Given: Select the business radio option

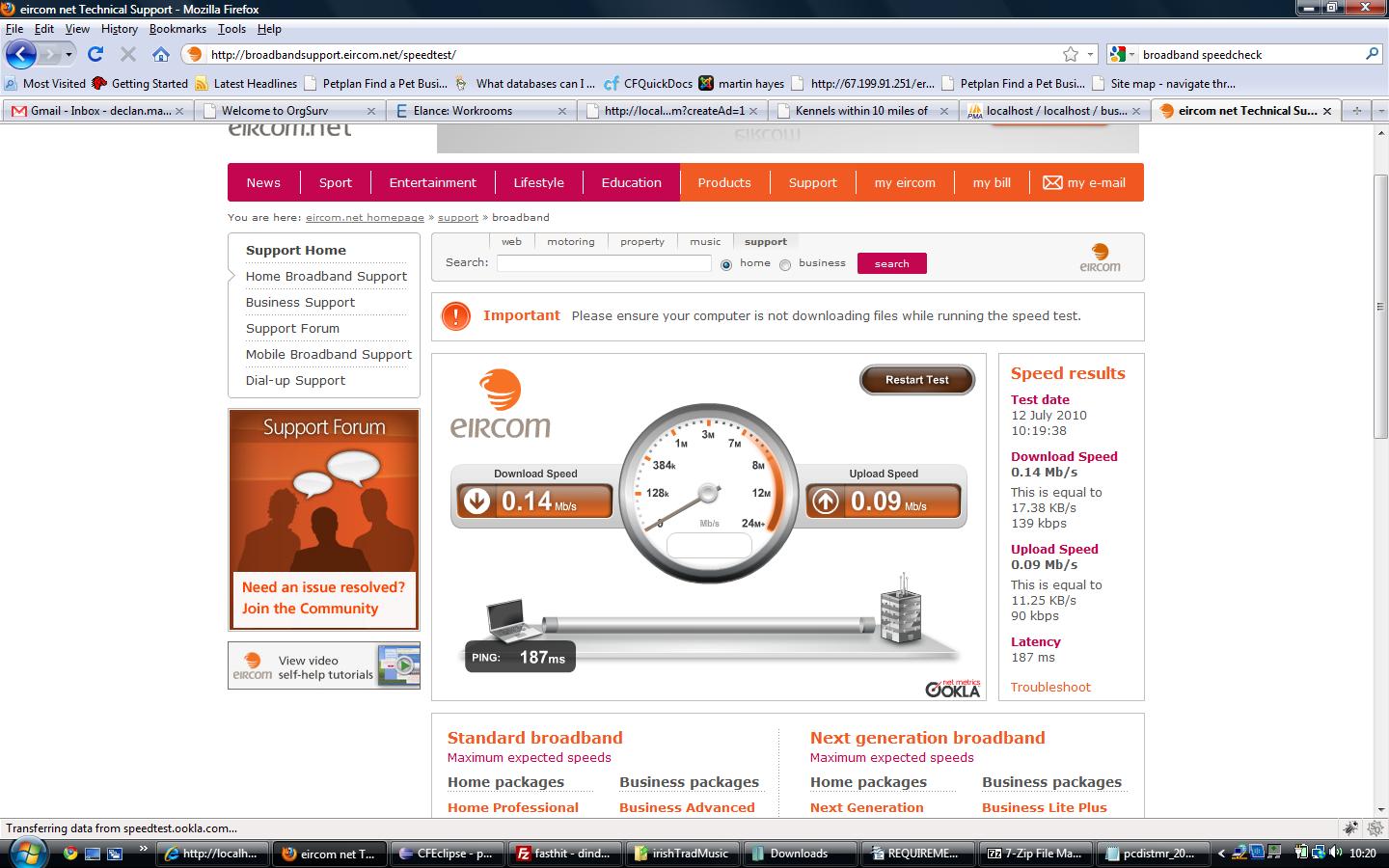Looking at the screenshot, I should click(785, 264).
